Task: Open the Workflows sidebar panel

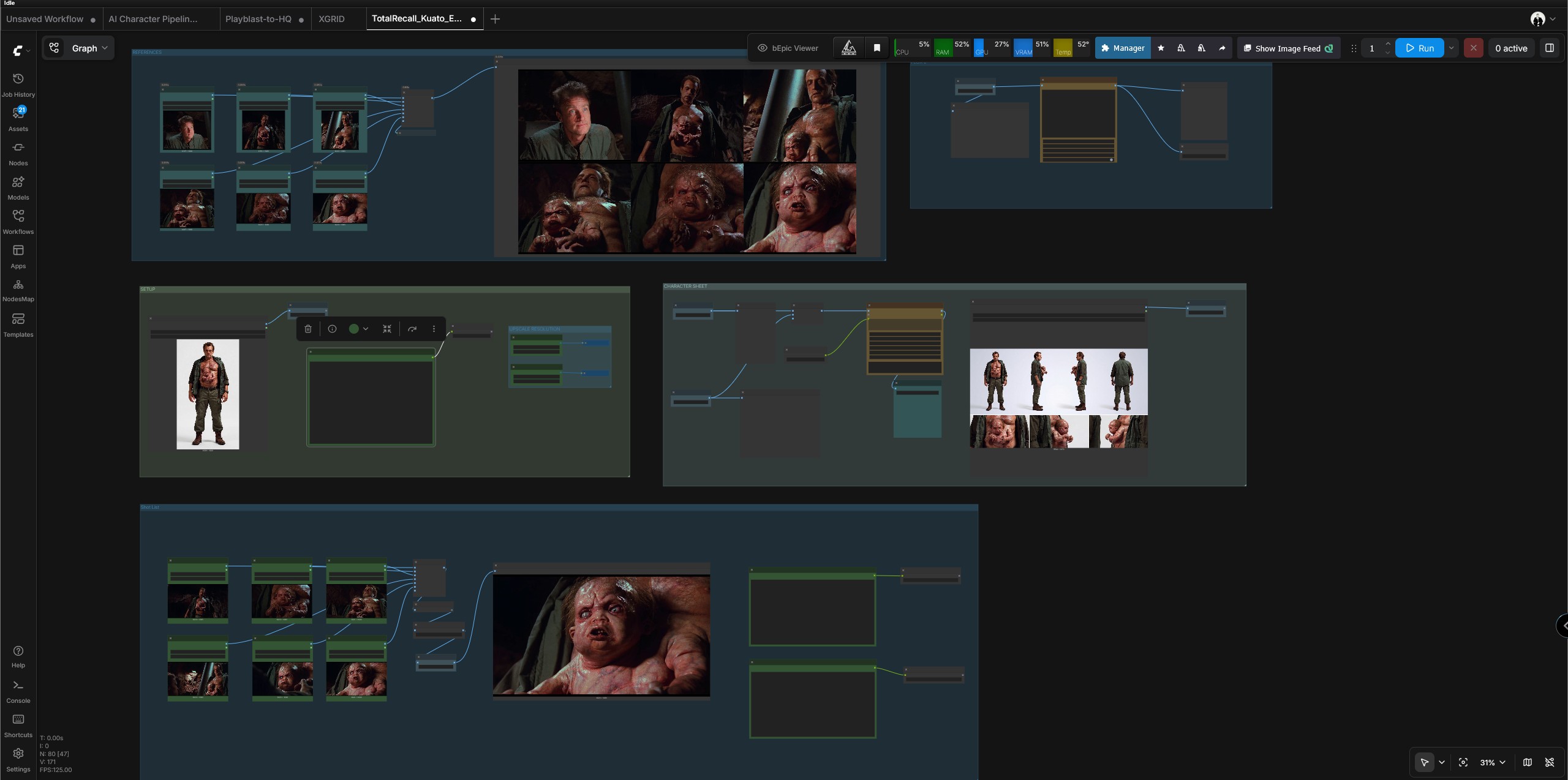Action: tap(18, 222)
